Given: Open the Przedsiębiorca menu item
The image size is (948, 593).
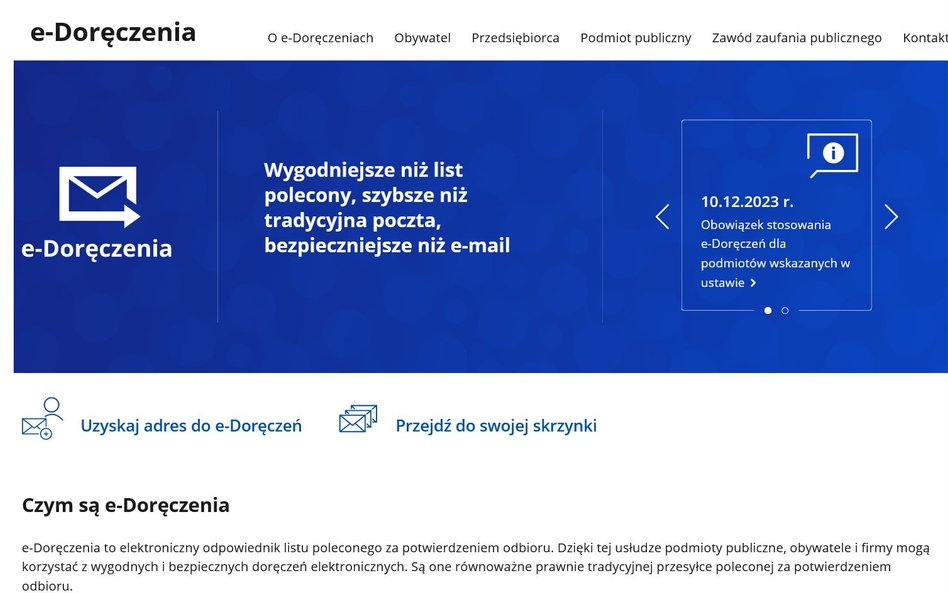Looking at the screenshot, I should tap(516, 37).
